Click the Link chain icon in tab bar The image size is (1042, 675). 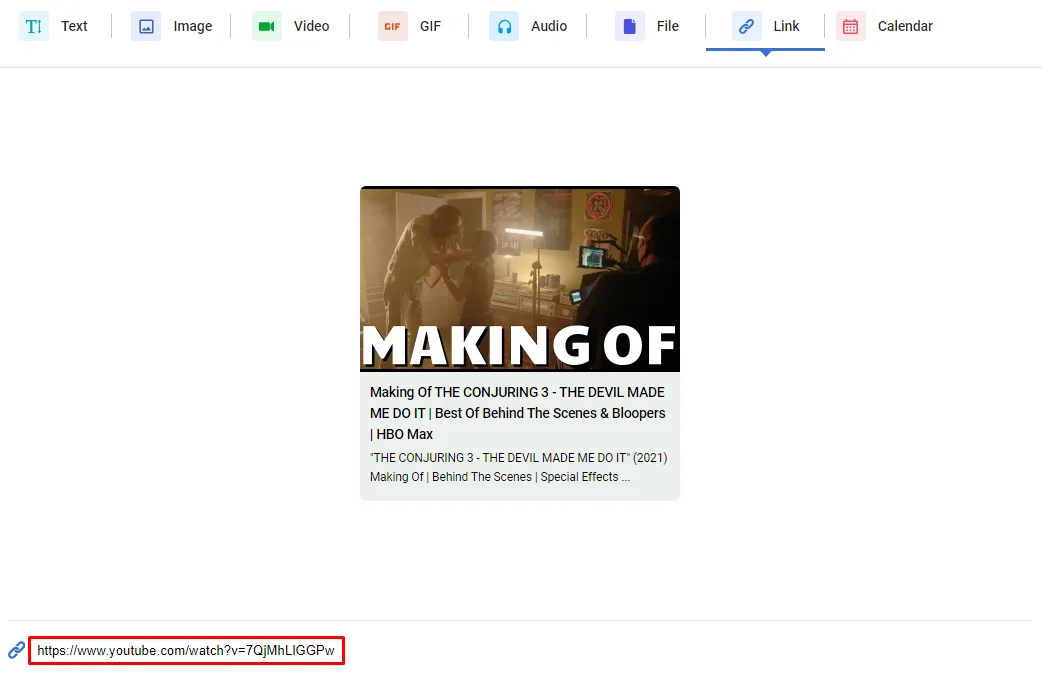(x=746, y=27)
